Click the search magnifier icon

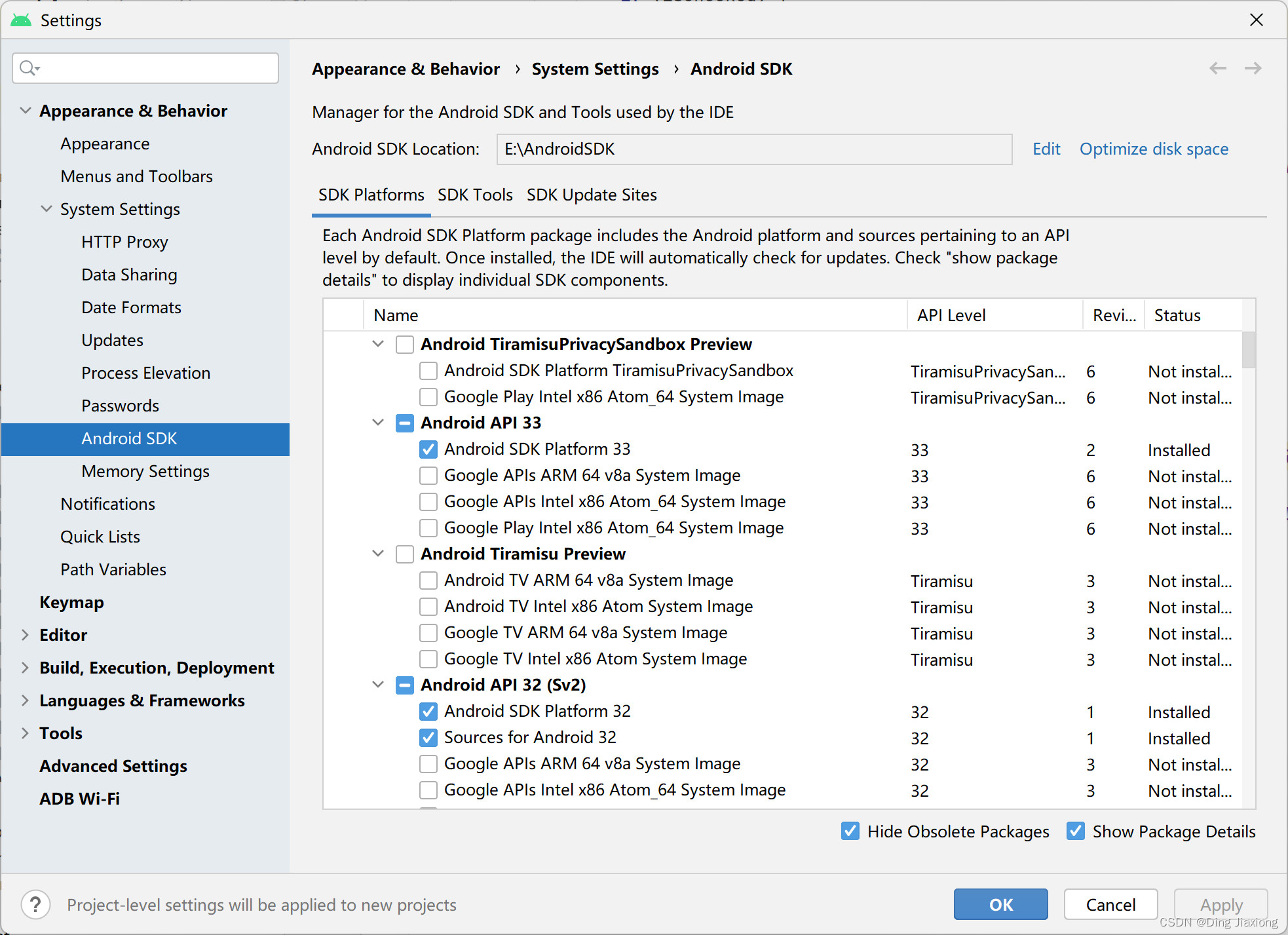pyautogui.click(x=29, y=68)
